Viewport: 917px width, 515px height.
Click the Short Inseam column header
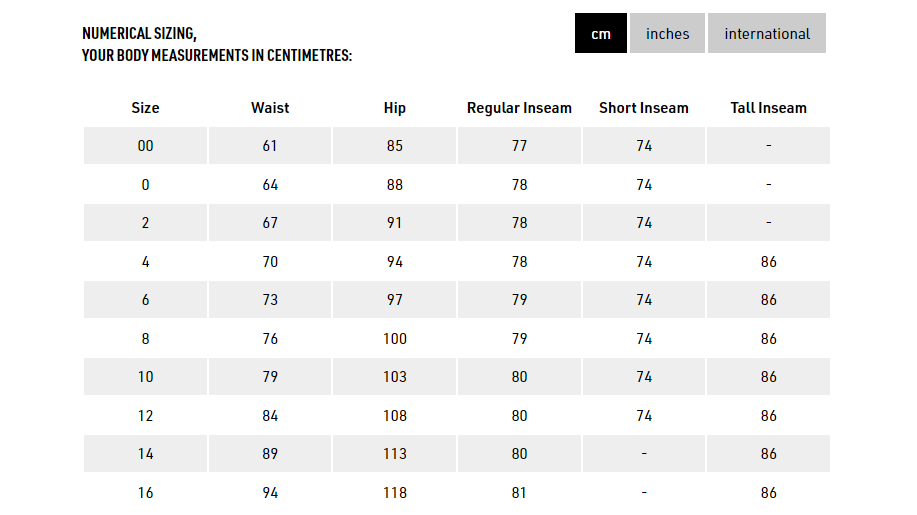coord(644,108)
